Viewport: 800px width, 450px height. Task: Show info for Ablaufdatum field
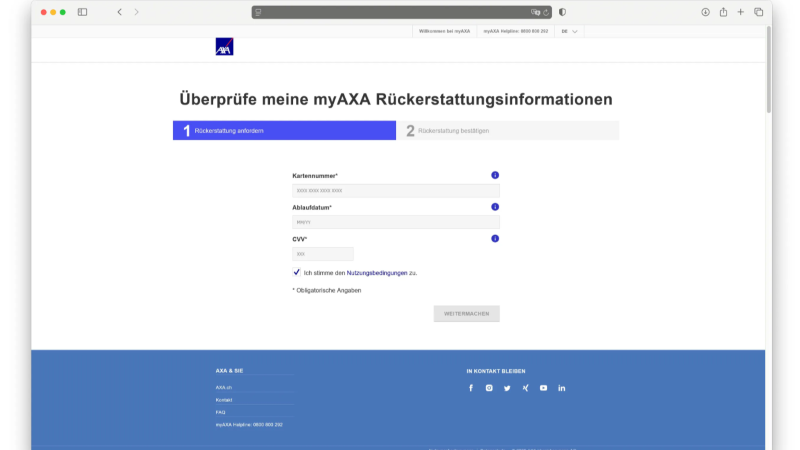pos(495,207)
